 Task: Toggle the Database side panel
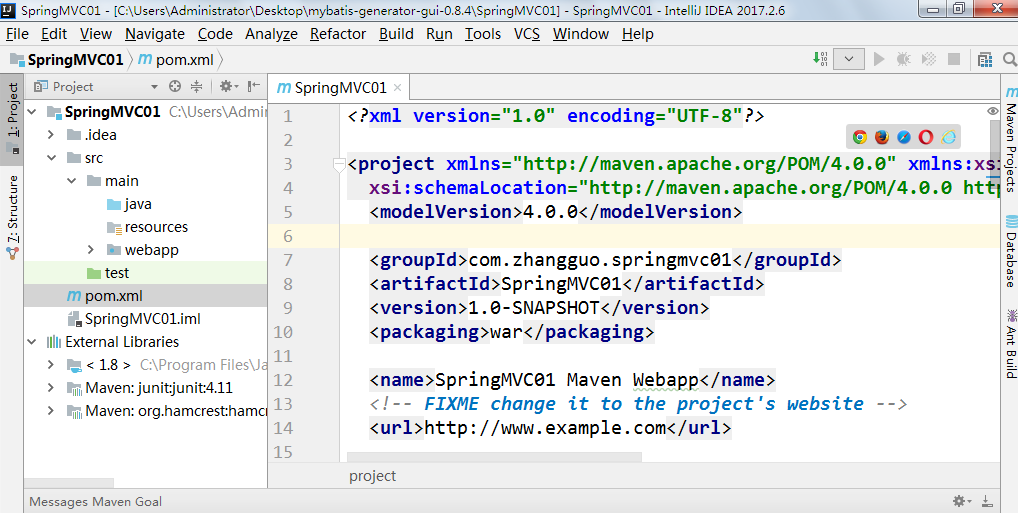pos(1010,251)
